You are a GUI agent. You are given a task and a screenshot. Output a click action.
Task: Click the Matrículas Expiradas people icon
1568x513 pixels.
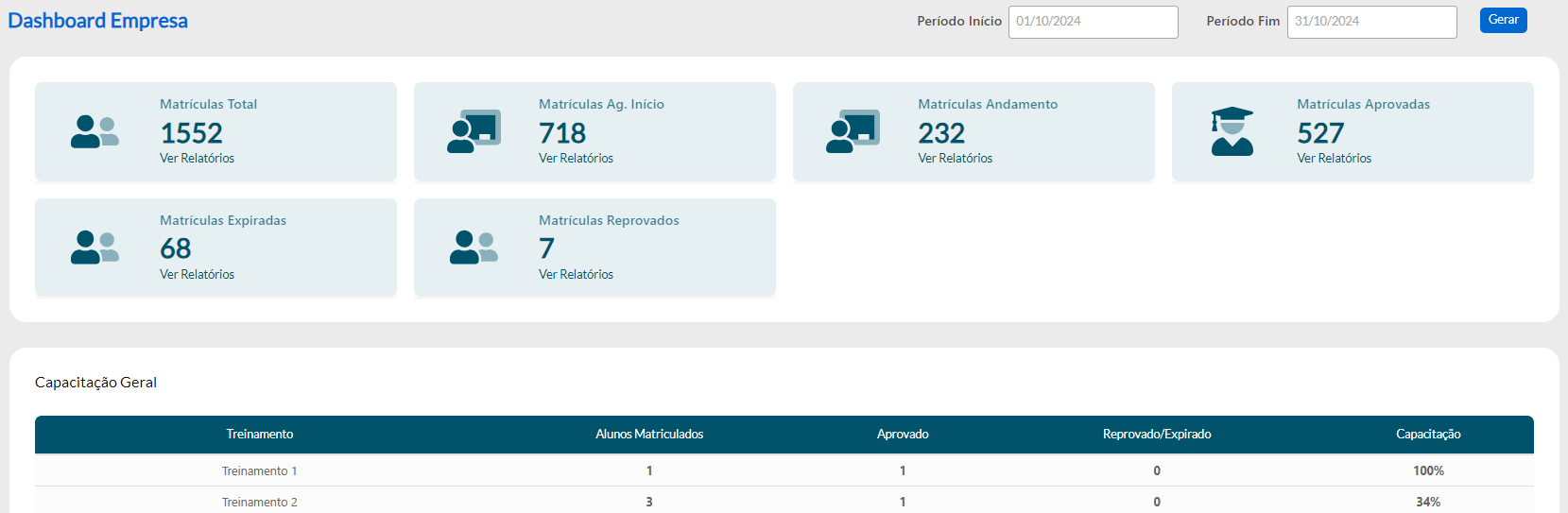95,248
